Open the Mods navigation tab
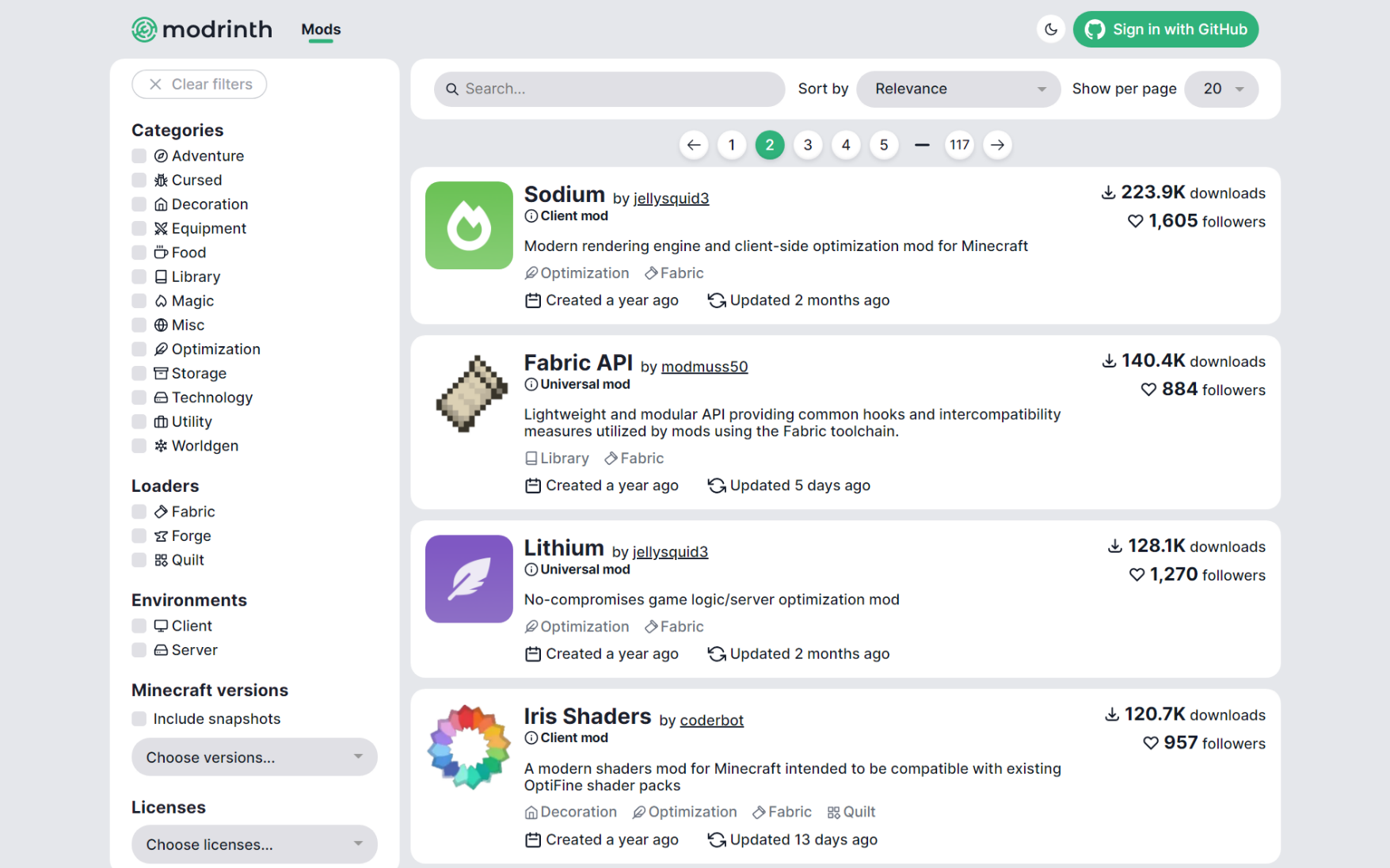The image size is (1390, 868). click(321, 29)
